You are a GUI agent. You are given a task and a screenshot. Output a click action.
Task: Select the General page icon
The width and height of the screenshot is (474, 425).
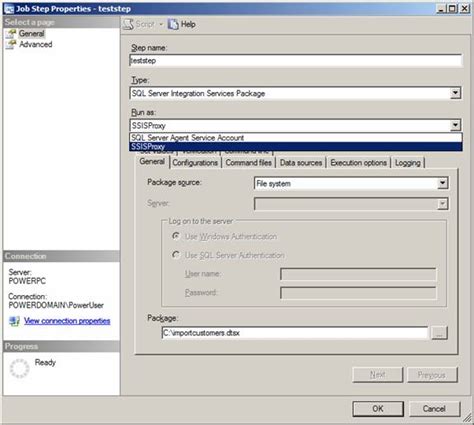[11, 33]
